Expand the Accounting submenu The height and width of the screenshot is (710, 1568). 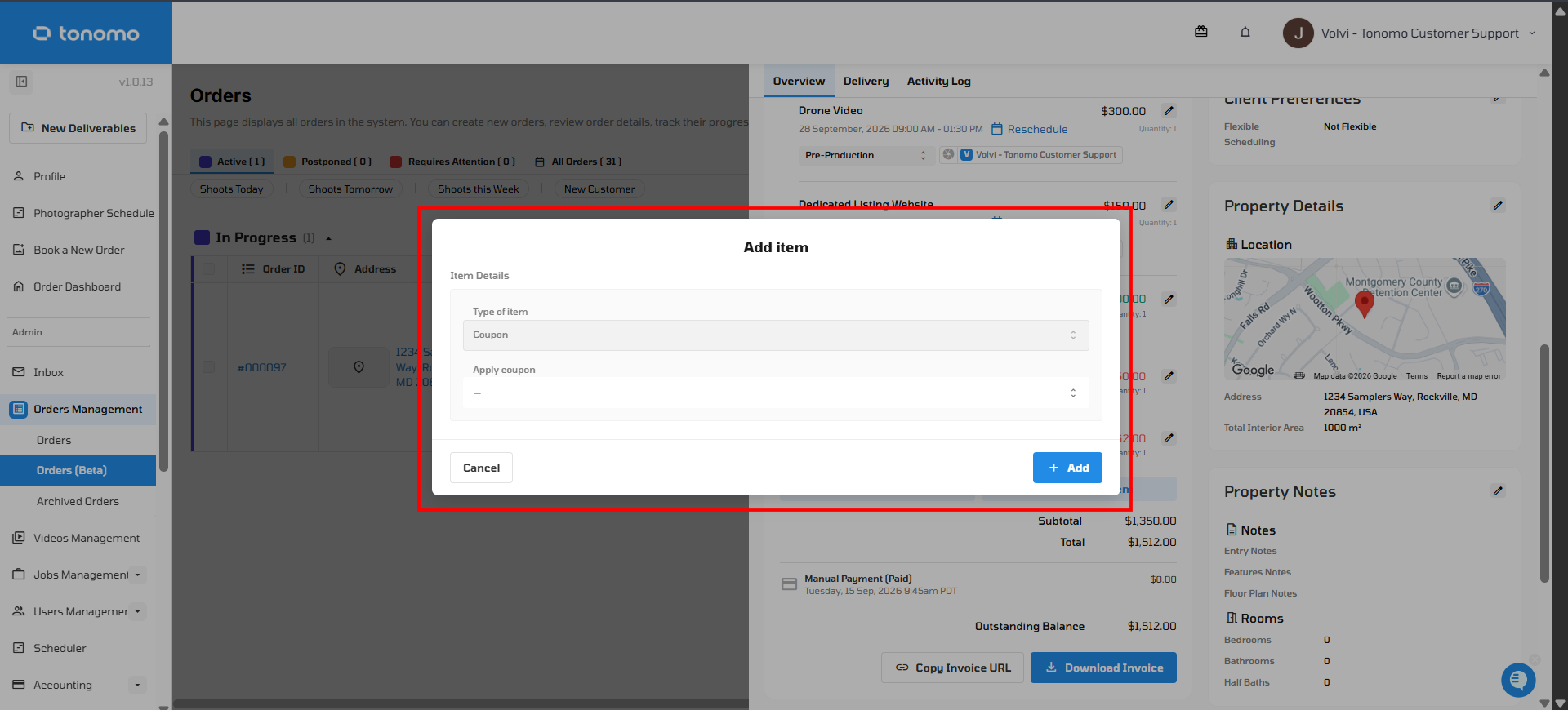[x=137, y=685]
